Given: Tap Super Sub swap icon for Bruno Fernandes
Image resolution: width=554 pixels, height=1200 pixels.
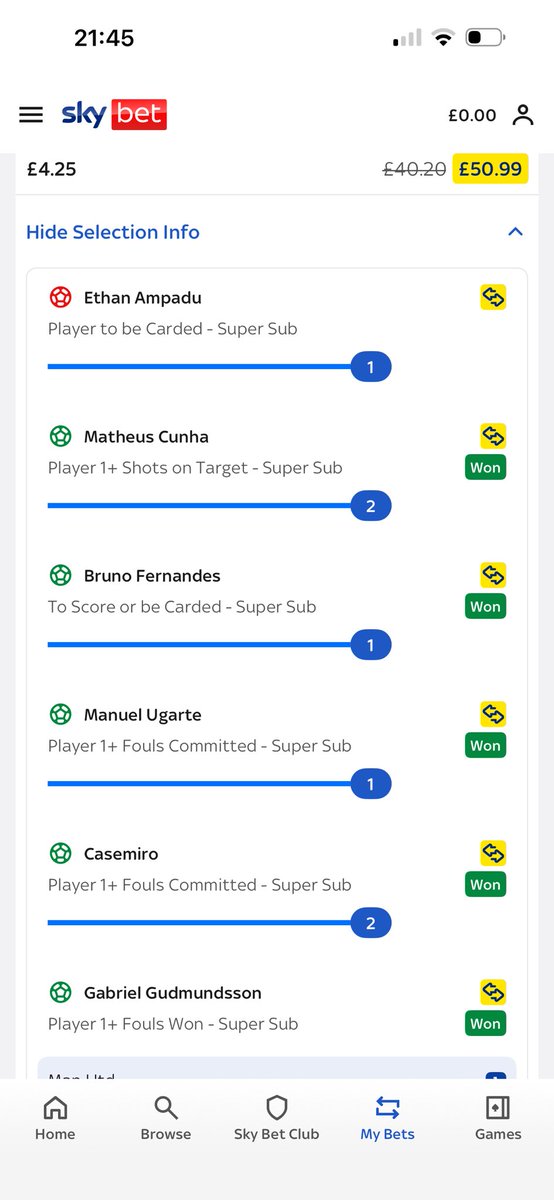Looking at the screenshot, I should pos(493,575).
